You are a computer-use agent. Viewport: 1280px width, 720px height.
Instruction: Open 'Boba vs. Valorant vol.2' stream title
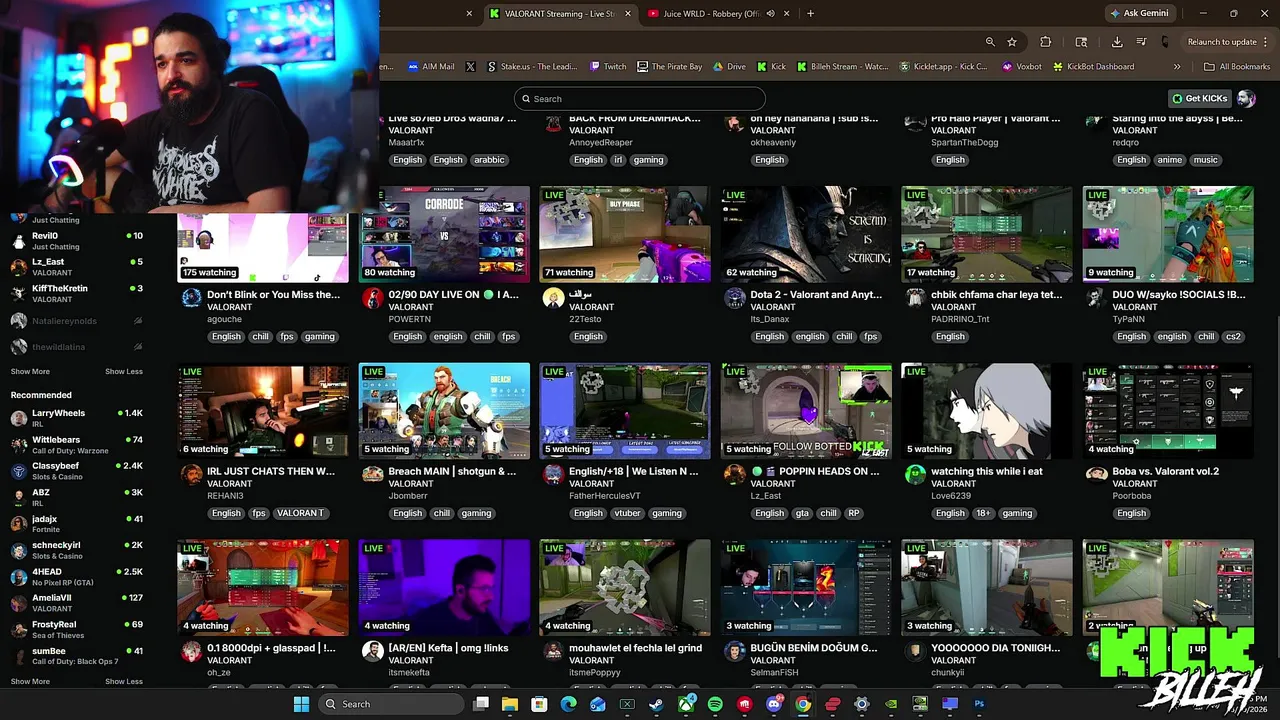1166,471
